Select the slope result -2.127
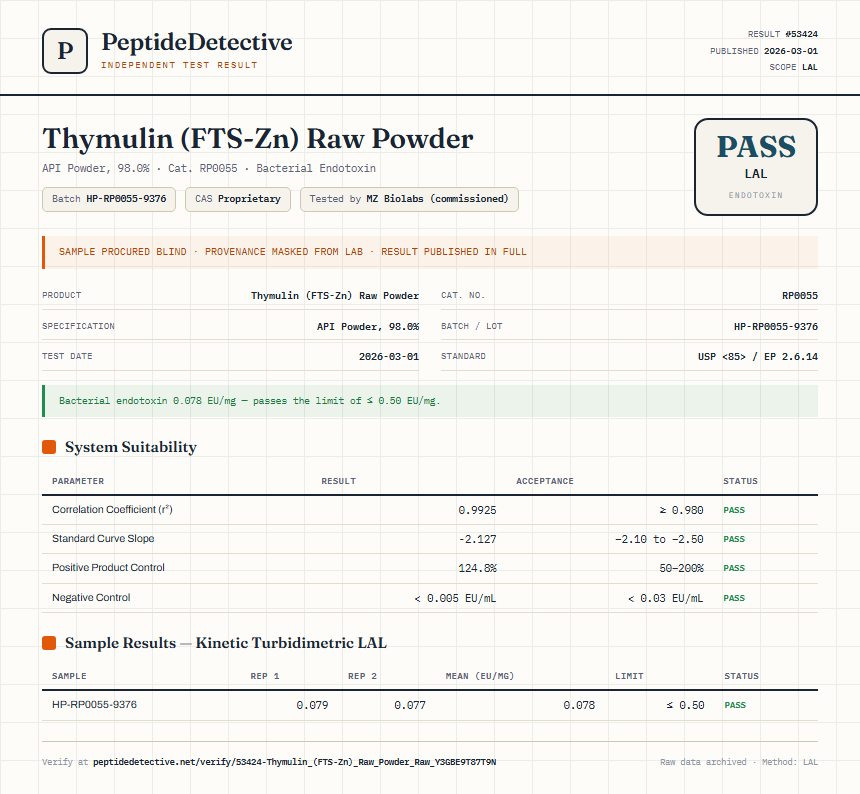Viewport: 860px width, 794px height. point(477,539)
